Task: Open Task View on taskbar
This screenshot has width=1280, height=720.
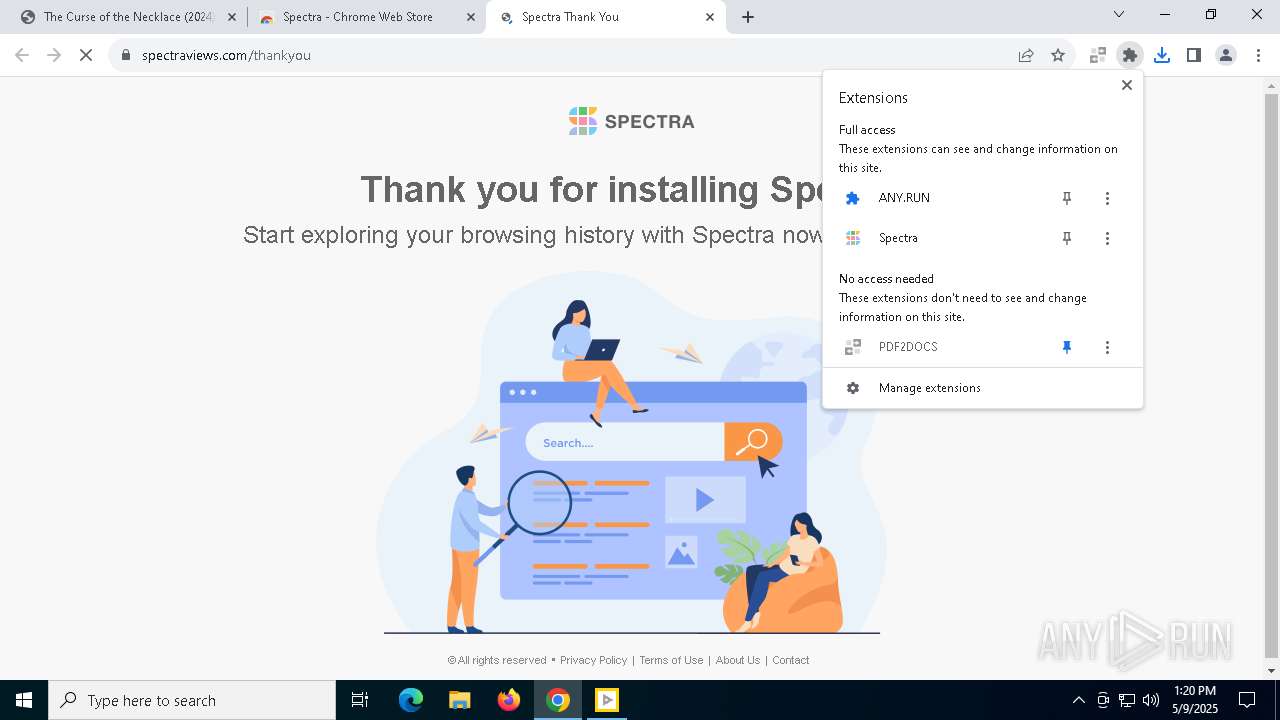Action: (x=360, y=700)
